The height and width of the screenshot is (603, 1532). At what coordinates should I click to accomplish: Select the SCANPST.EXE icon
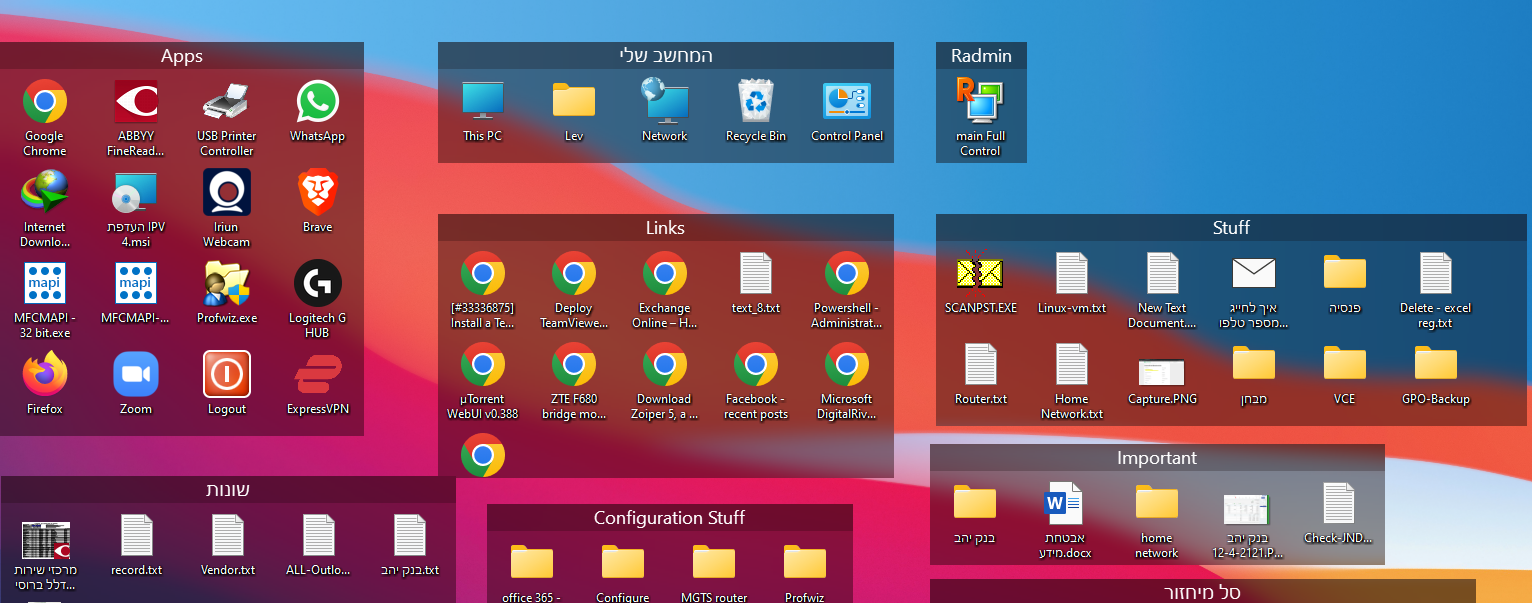coord(980,273)
